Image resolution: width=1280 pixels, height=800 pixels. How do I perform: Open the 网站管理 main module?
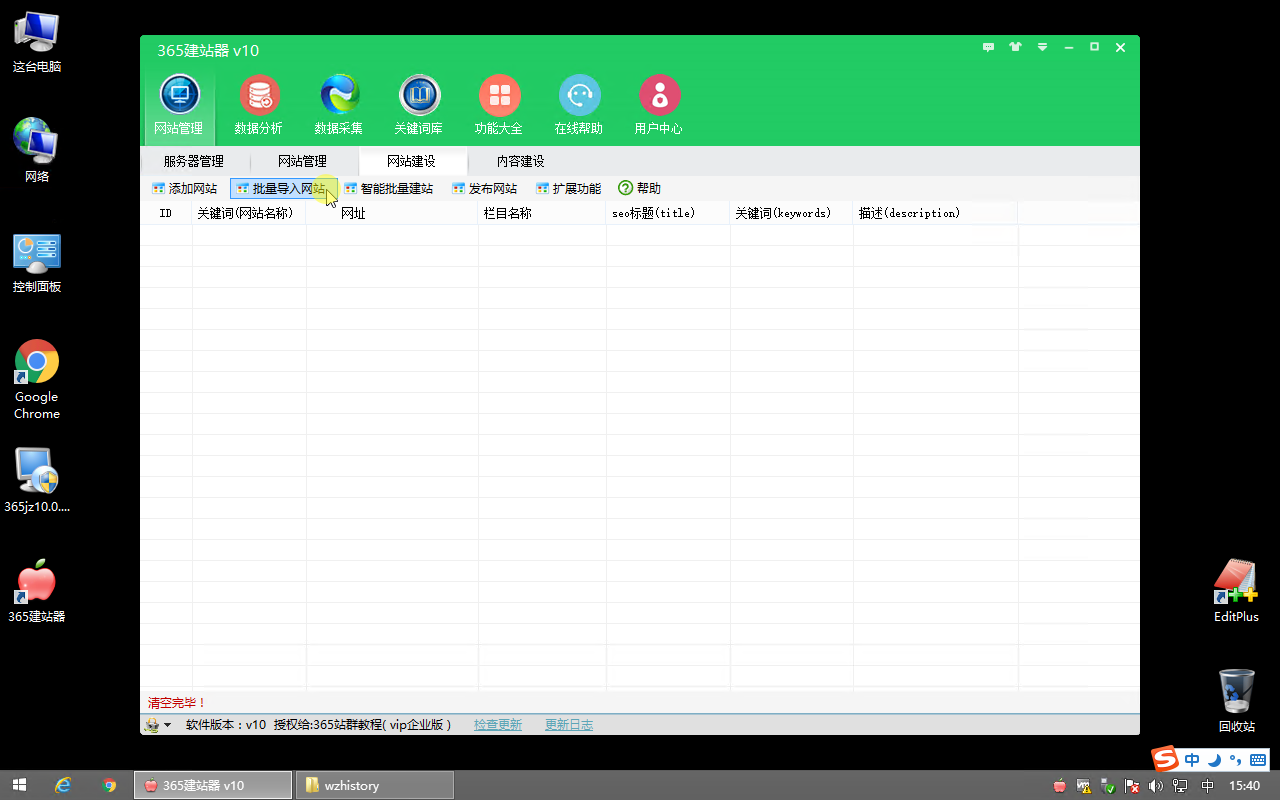[x=179, y=105]
